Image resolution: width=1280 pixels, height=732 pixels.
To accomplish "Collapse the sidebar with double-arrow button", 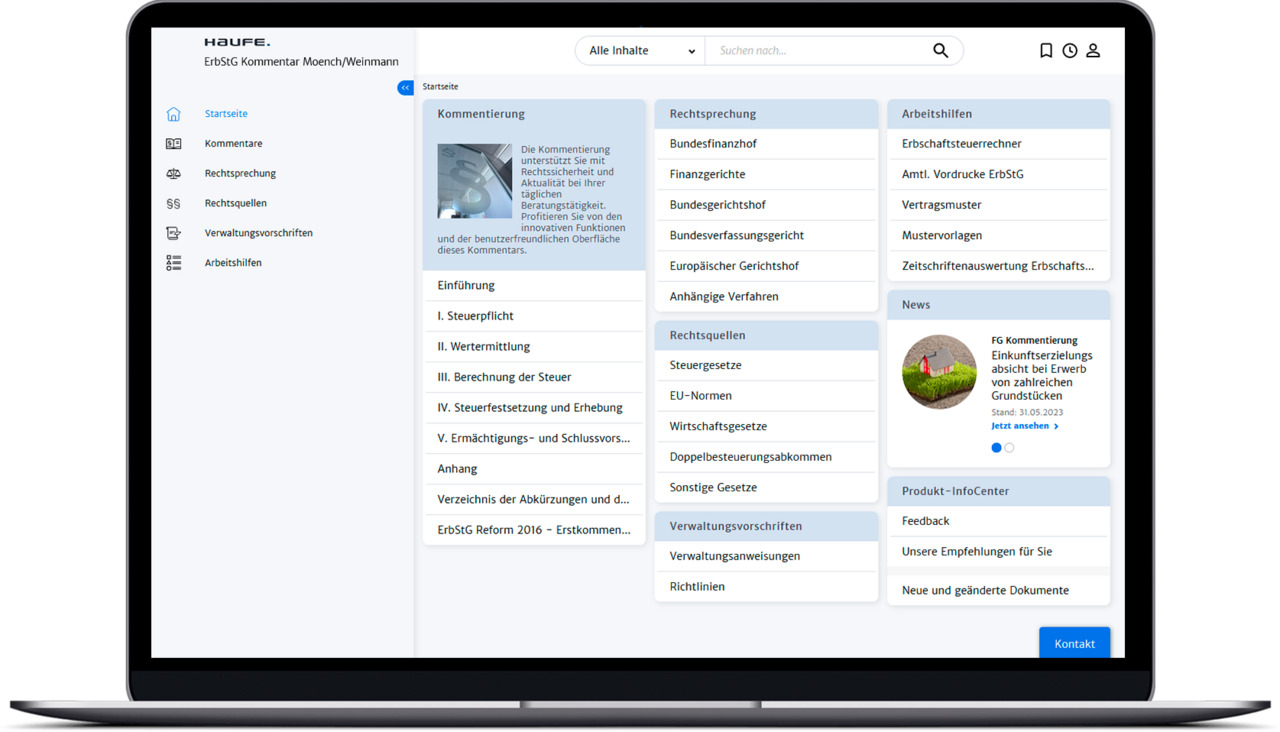I will [405, 88].
